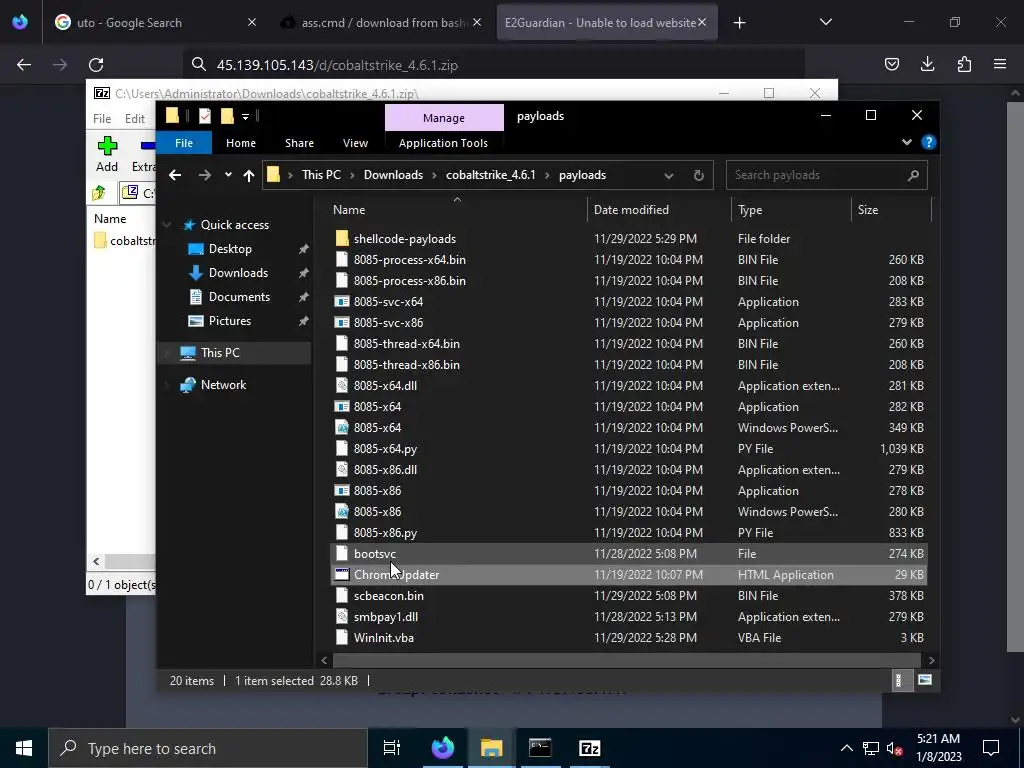Select the shellcode-payloads folder
This screenshot has width=1024, height=768.
click(628, 238)
